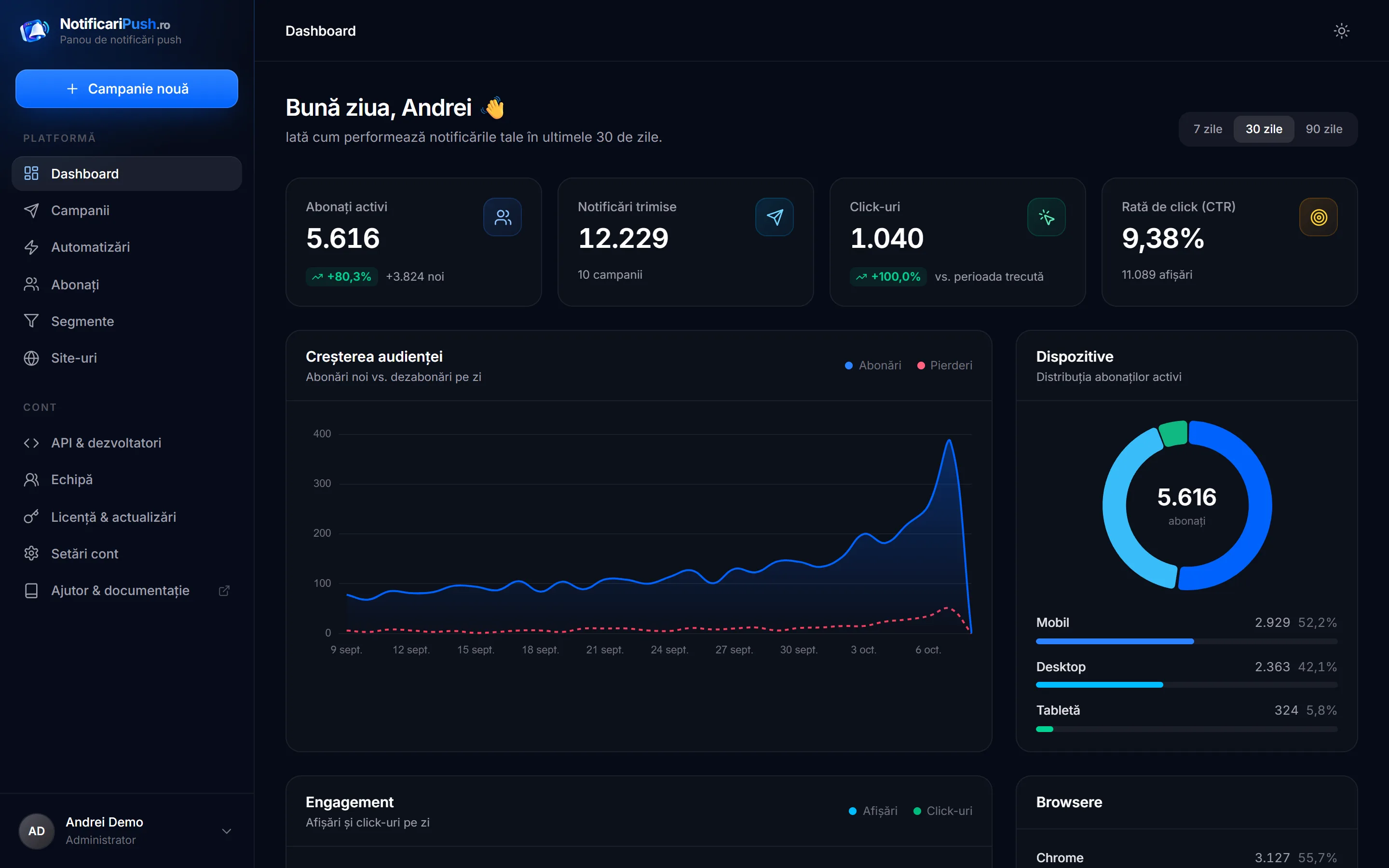
Task: Click the 11.089 afișări text
Action: pos(1157,274)
